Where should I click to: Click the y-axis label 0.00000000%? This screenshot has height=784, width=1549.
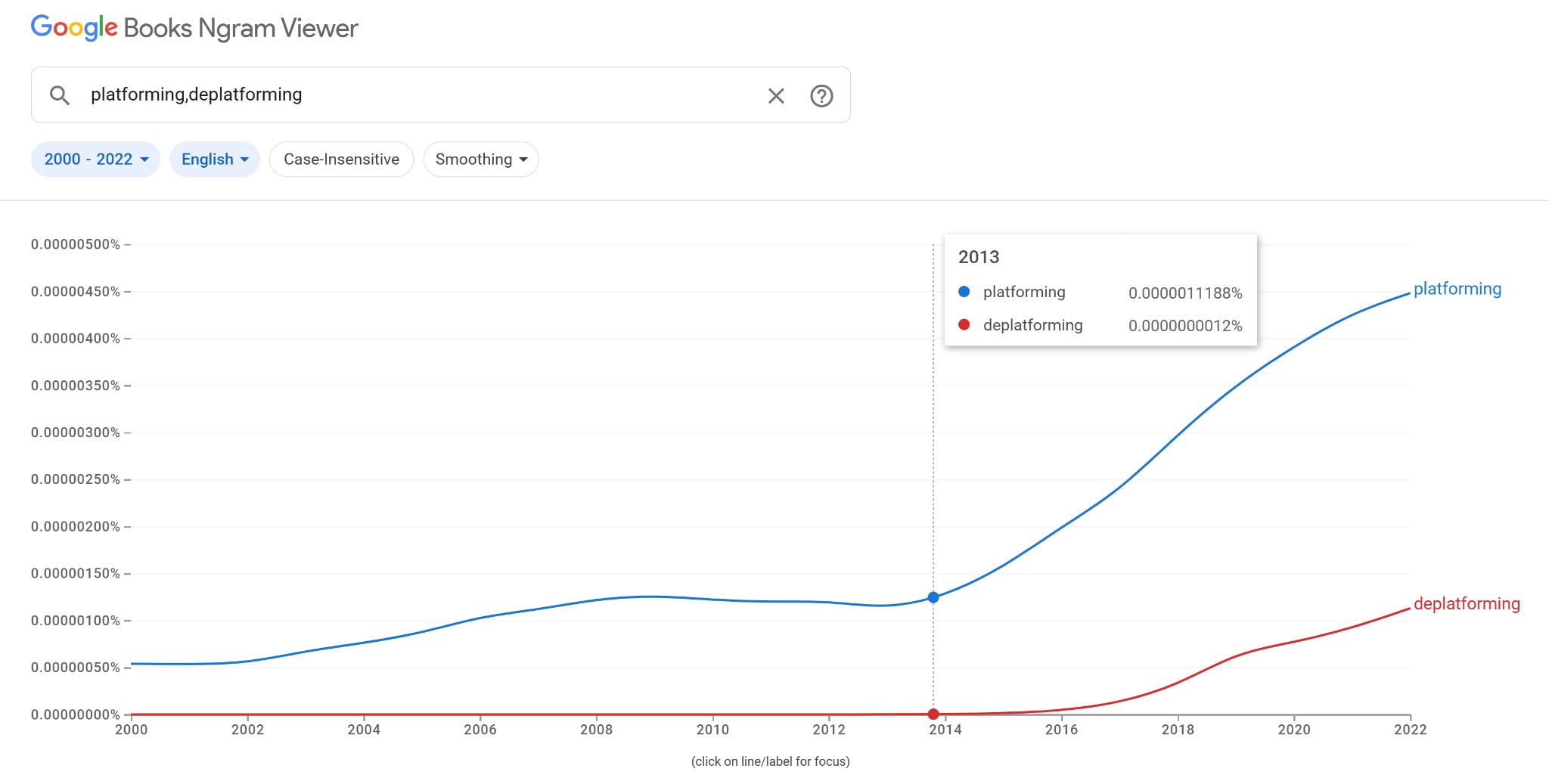coord(76,714)
